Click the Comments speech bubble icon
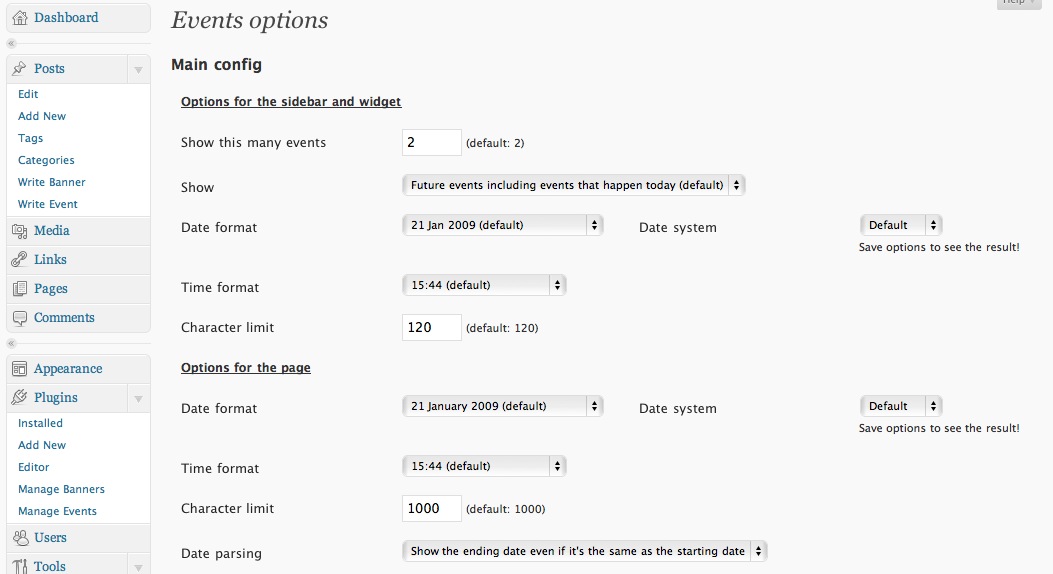 click(20, 318)
